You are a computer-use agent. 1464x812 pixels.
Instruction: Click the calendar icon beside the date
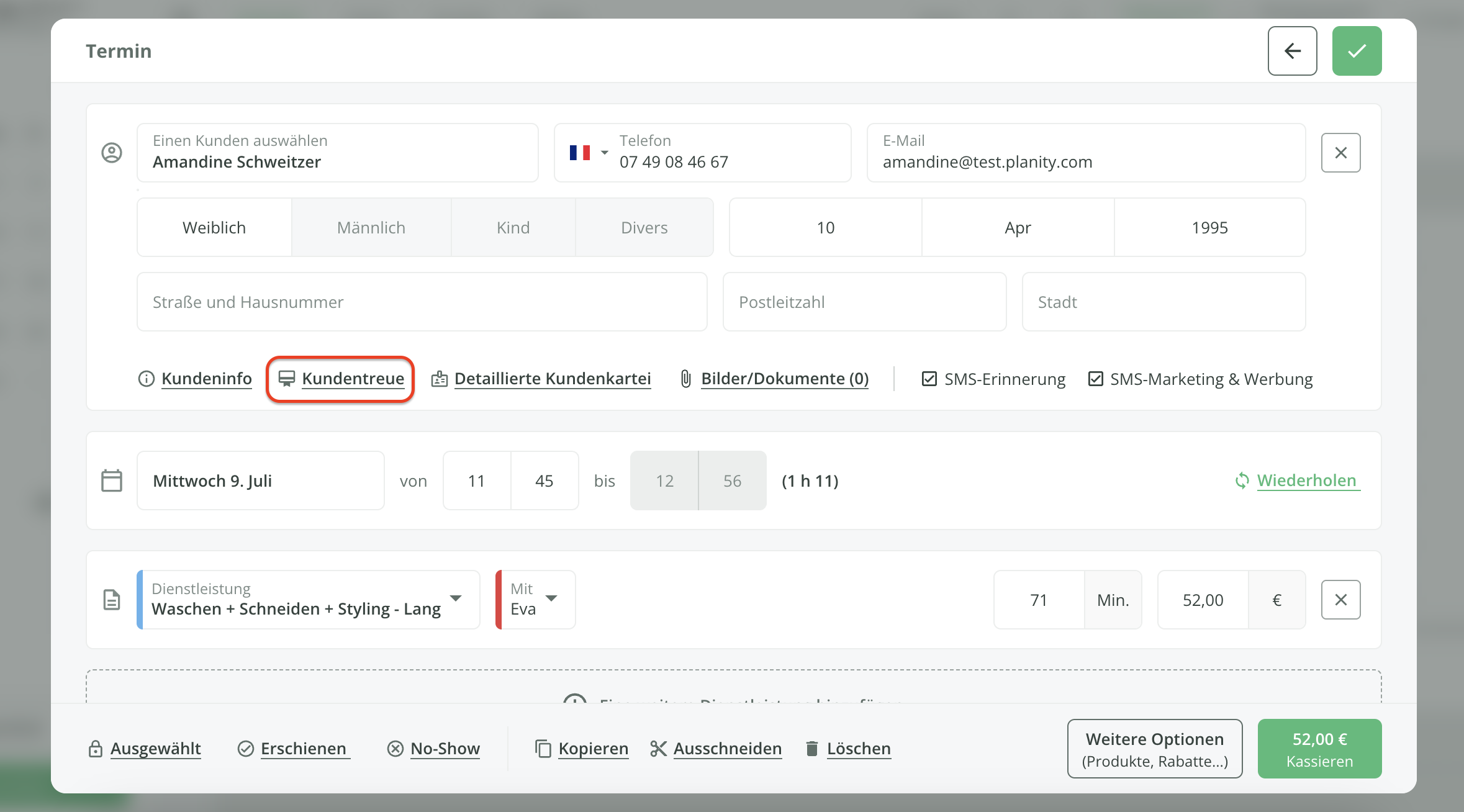(112, 480)
